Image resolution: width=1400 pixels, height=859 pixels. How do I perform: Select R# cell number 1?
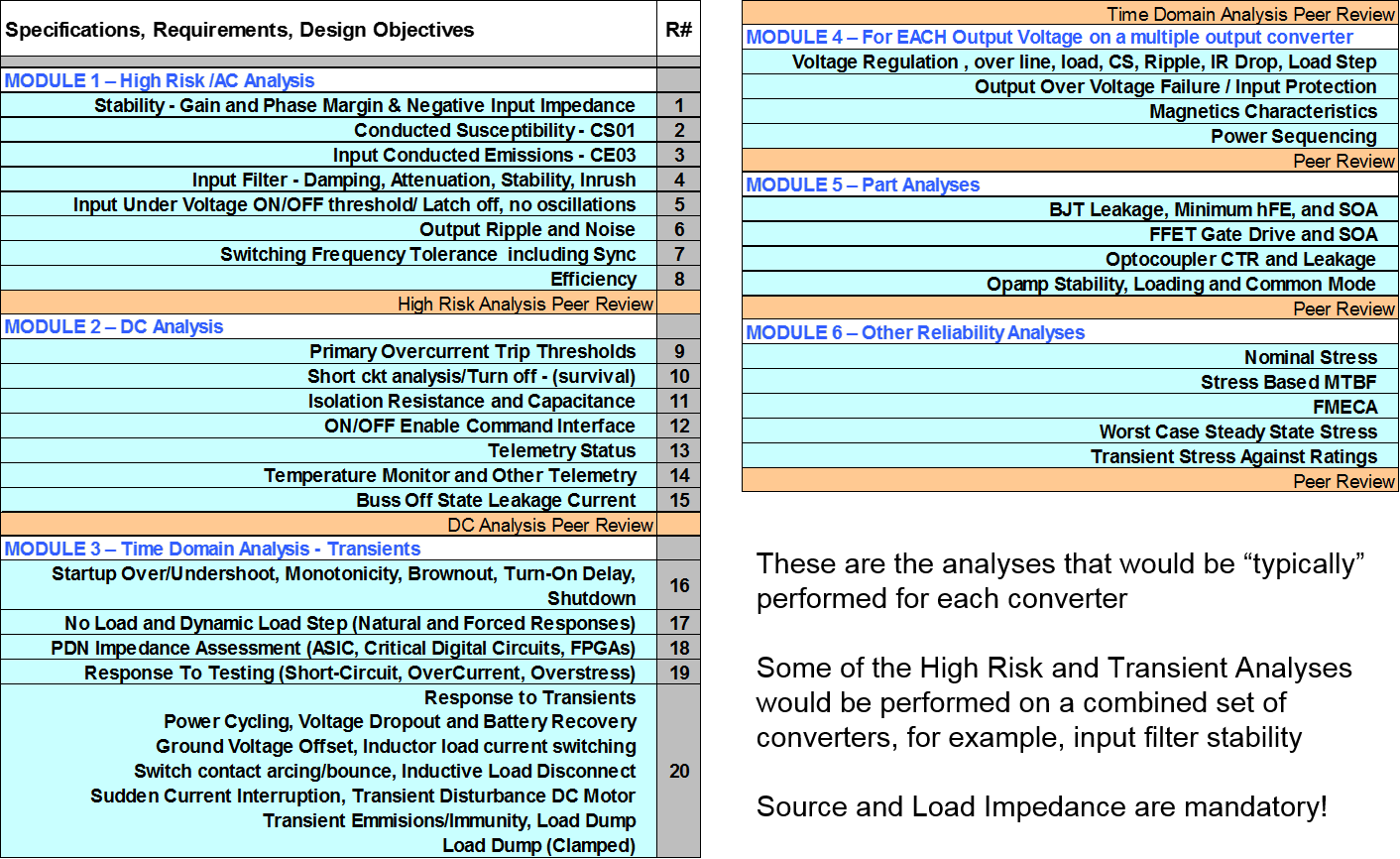[x=679, y=105]
